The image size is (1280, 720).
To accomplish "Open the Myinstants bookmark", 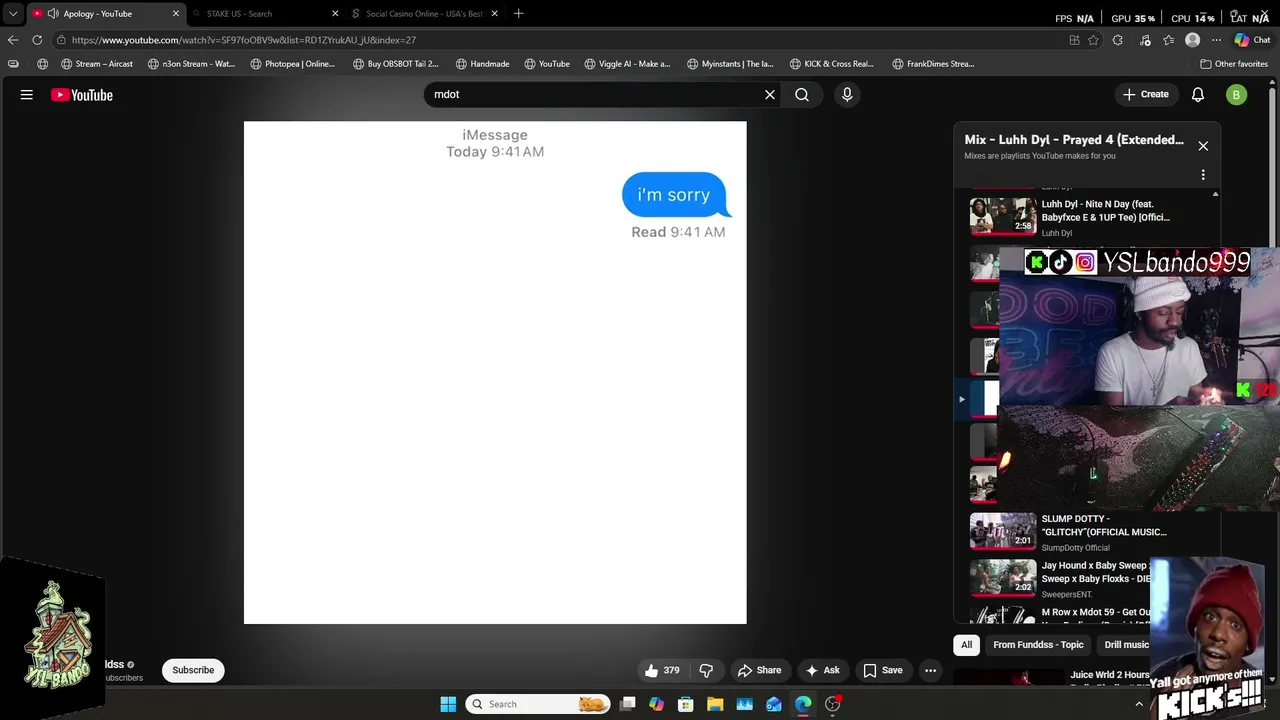I will 730,64.
